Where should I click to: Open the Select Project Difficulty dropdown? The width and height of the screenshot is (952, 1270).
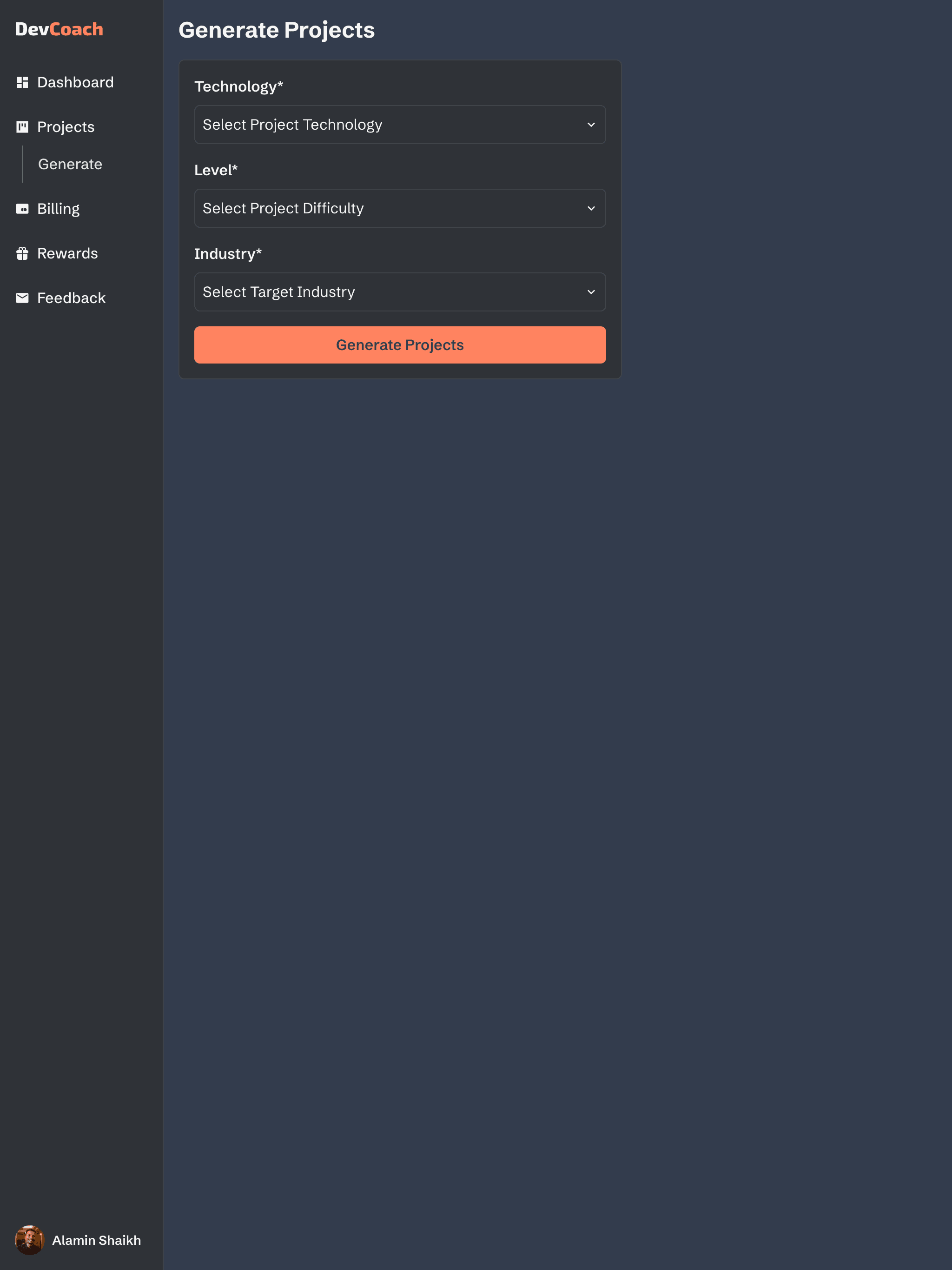[400, 208]
